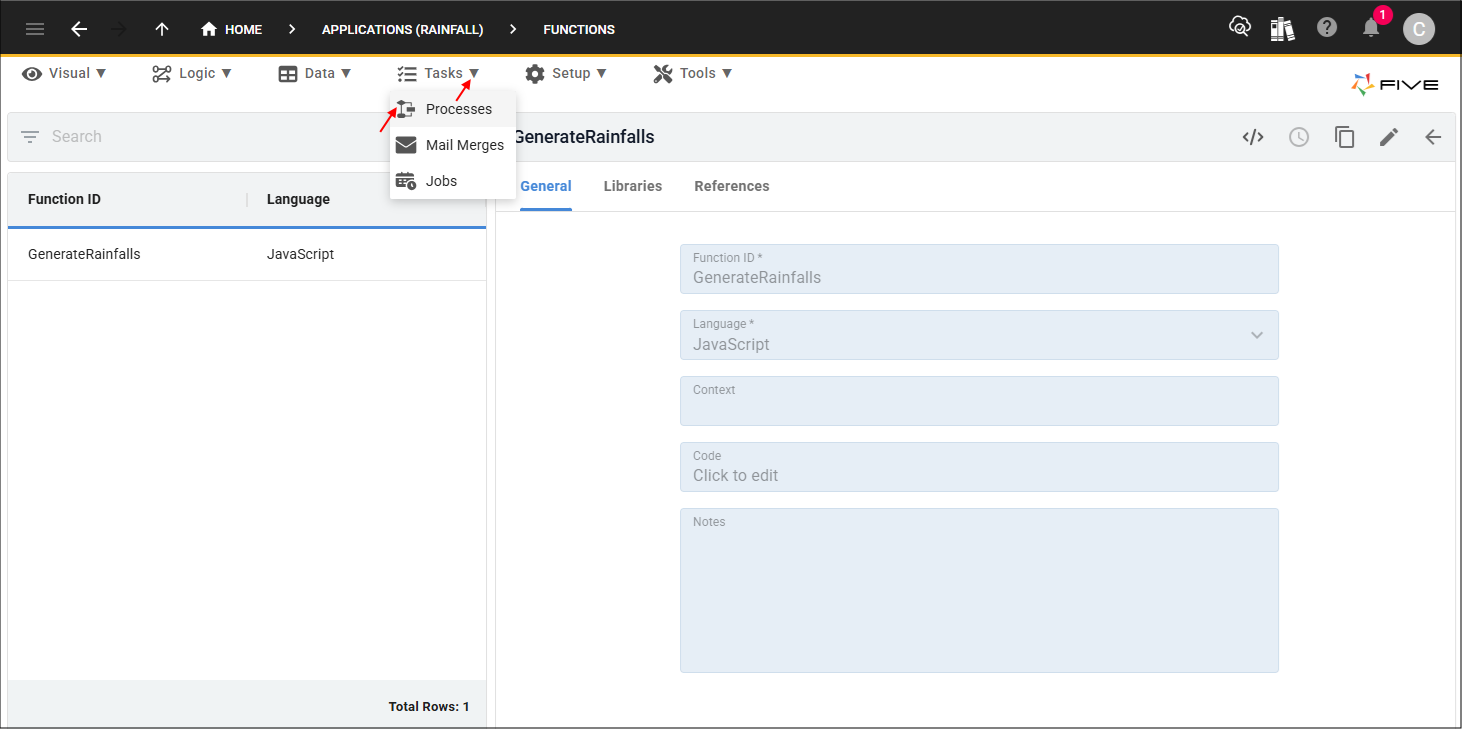Viewport: 1462px width, 729px height.
Task: Open the Language dropdown
Action: click(x=979, y=335)
